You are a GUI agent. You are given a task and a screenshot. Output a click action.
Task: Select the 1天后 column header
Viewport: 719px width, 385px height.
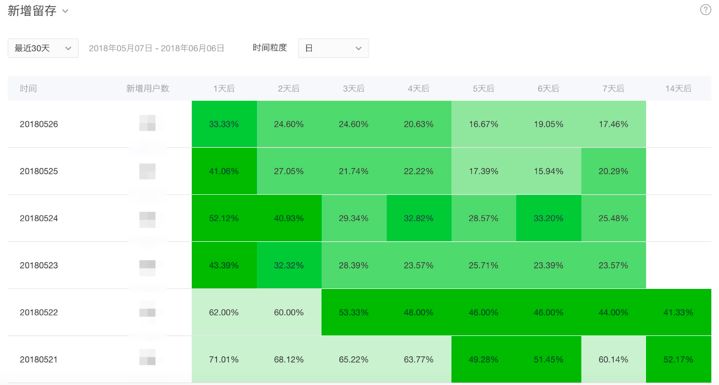224,88
